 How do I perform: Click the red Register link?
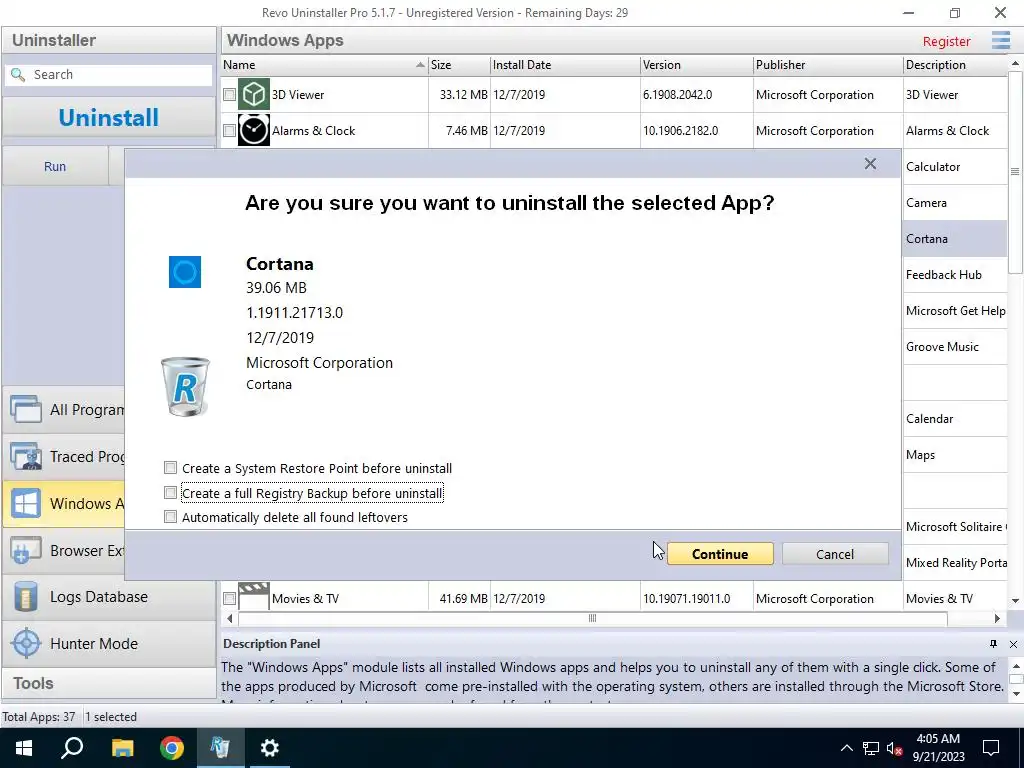(x=946, y=41)
